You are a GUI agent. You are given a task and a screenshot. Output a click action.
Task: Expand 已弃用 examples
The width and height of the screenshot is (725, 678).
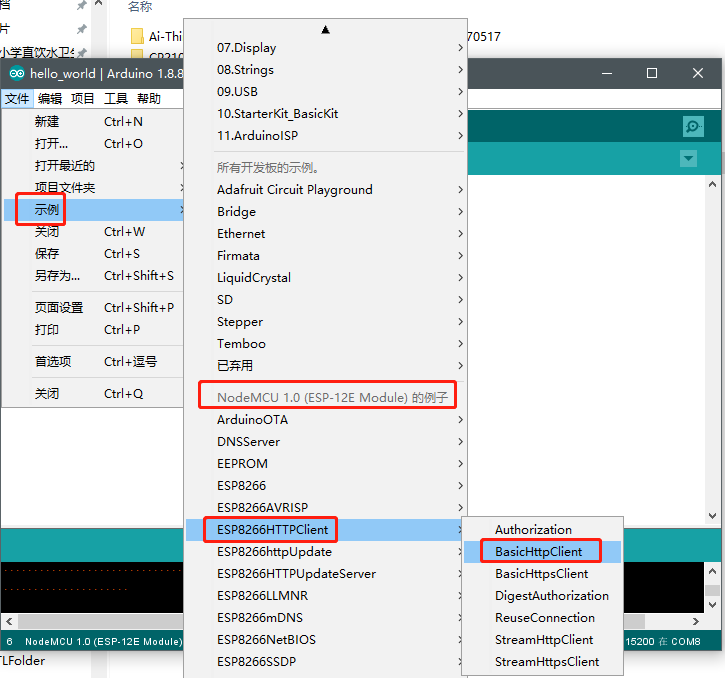tap(326, 365)
